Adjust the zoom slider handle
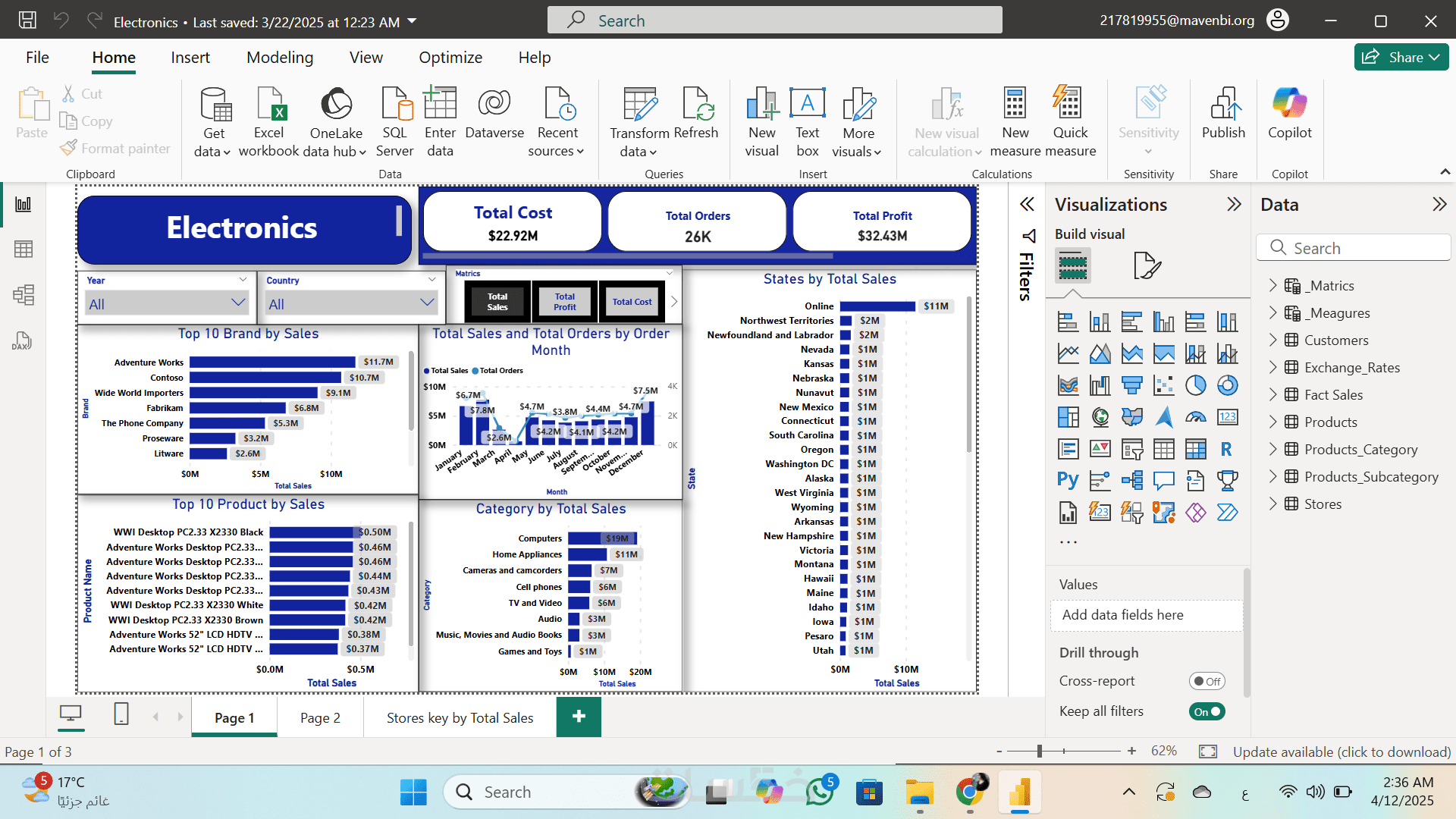Image resolution: width=1456 pixels, height=819 pixels. pos(1040,751)
